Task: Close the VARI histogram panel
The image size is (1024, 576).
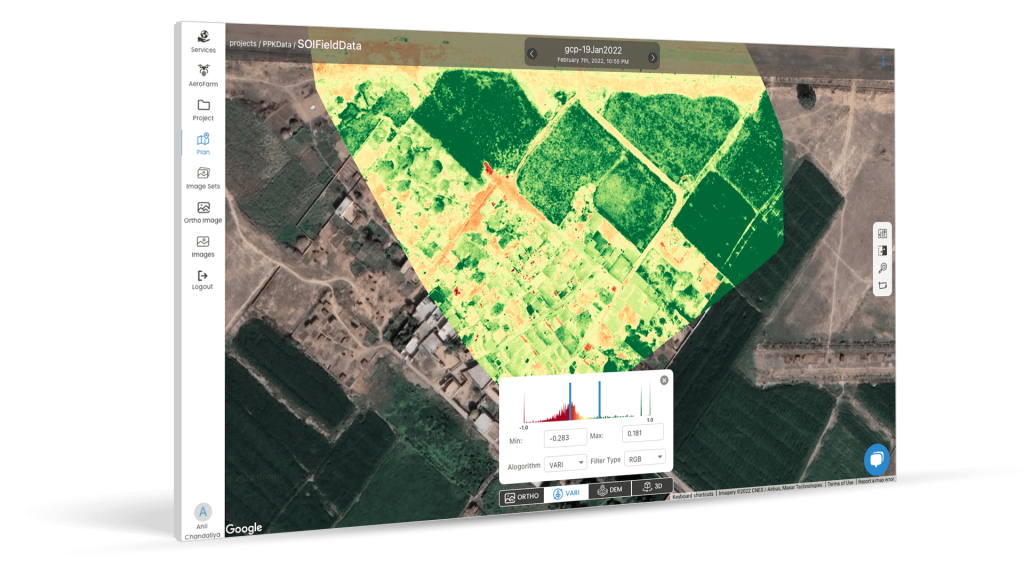Action: 664,380
